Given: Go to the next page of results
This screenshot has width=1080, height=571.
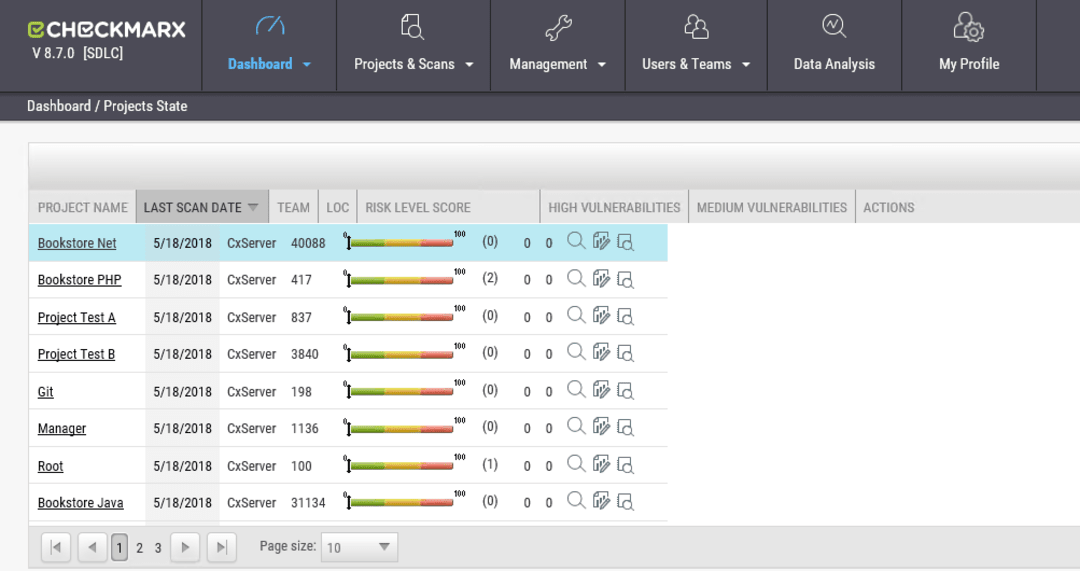Looking at the screenshot, I should tap(185, 547).
